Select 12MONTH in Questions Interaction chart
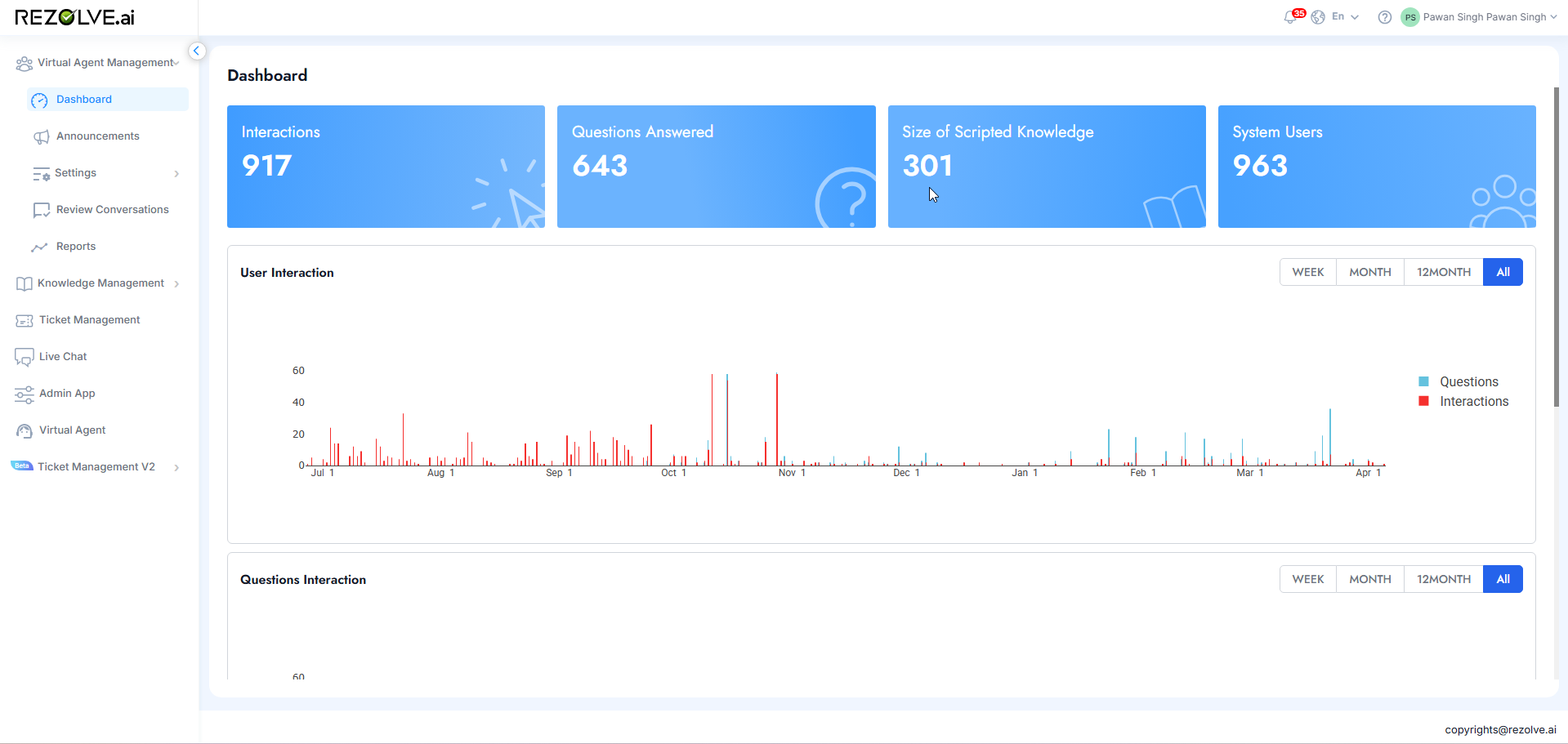Screen dimensions: 1568x744 click(1444, 579)
